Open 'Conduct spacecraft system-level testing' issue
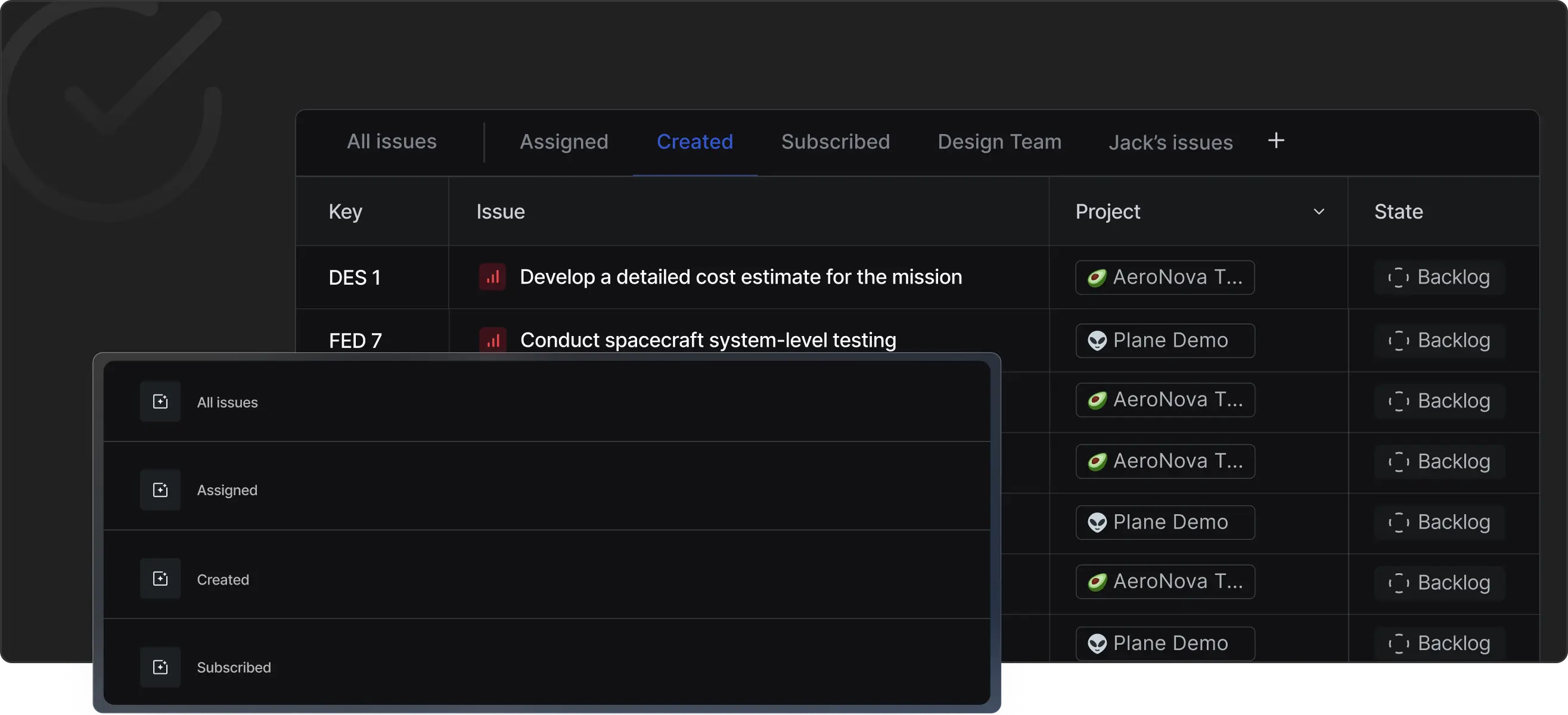 707,340
